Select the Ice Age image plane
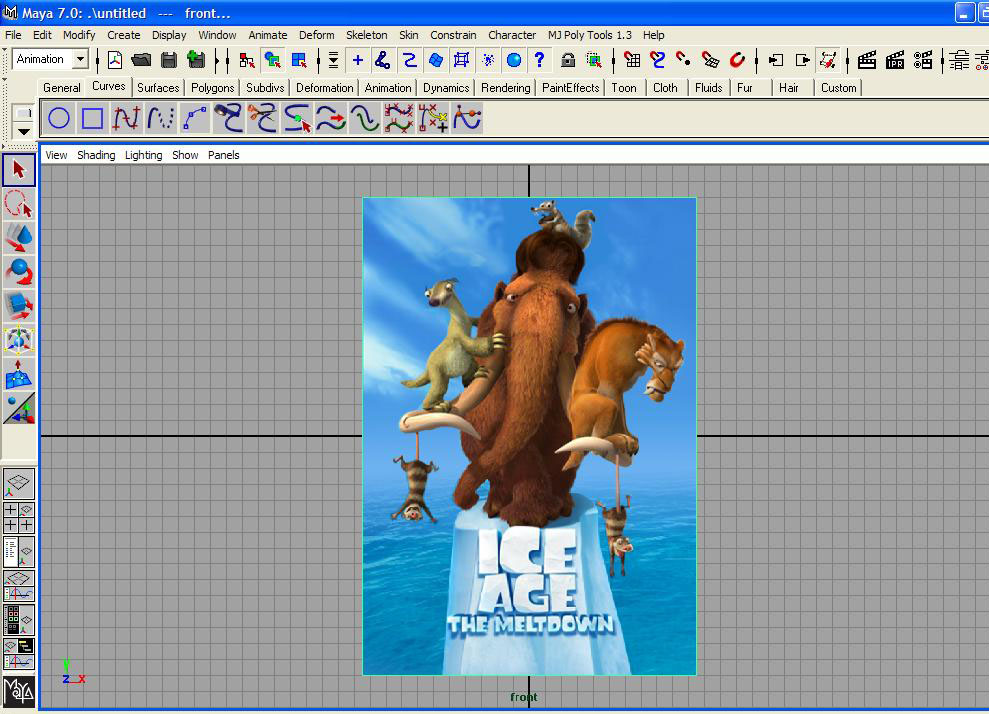Viewport: 989px width, 714px height. (529, 436)
